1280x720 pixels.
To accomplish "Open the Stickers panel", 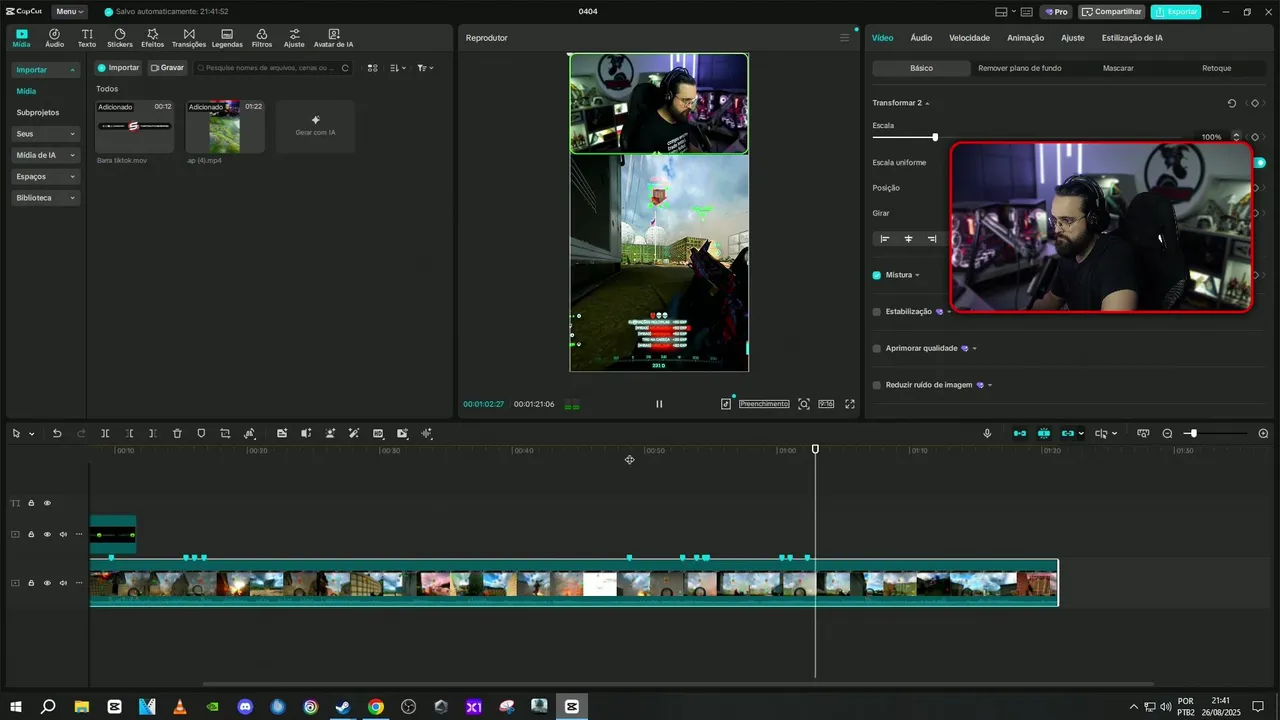I will 119,38.
